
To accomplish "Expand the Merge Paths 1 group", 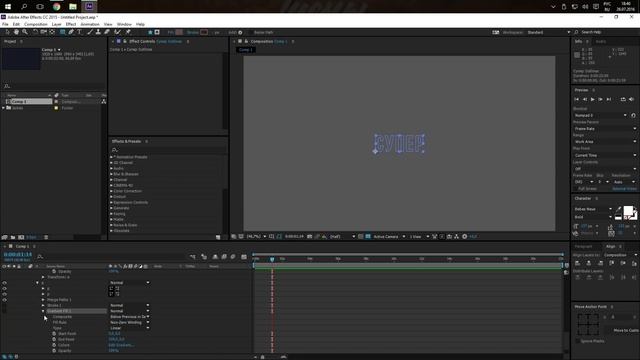I will tap(43, 300).
